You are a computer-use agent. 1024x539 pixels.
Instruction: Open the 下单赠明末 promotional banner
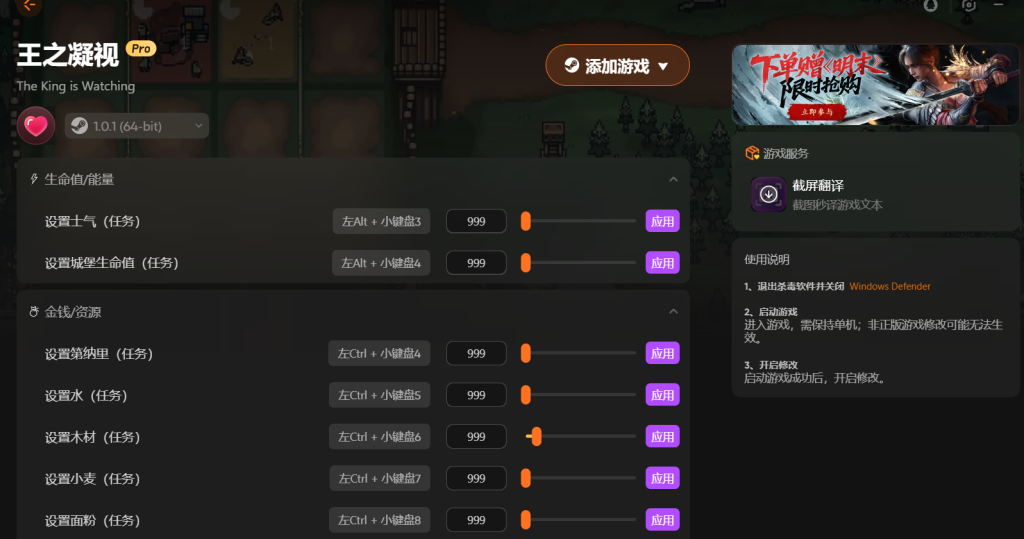(x=875, y=85)
